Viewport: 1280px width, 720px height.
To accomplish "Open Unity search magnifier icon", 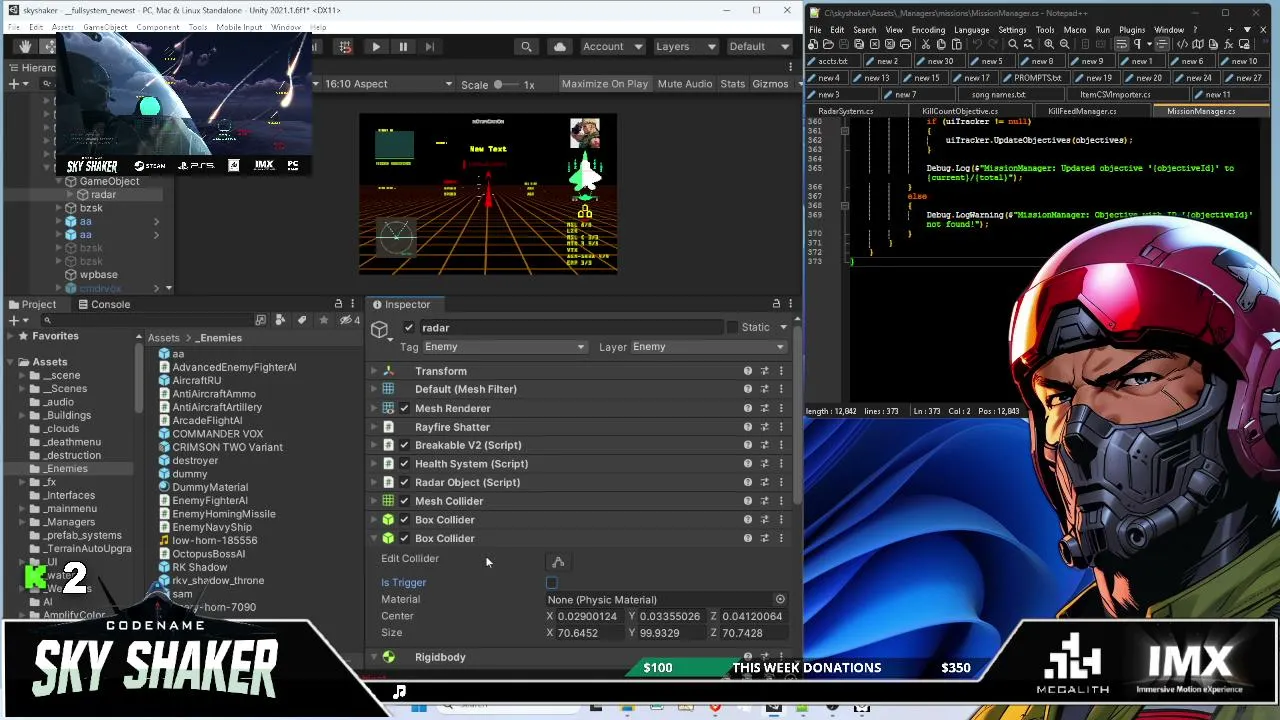I will tap(526, 47).
